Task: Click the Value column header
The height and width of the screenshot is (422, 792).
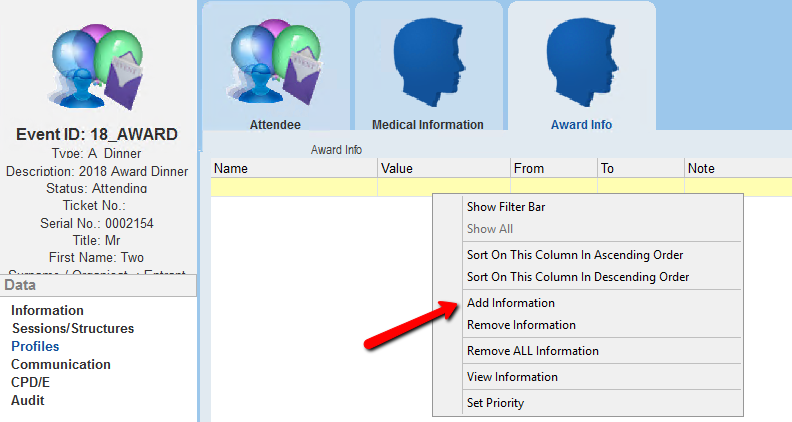Action: coord(397,169)
